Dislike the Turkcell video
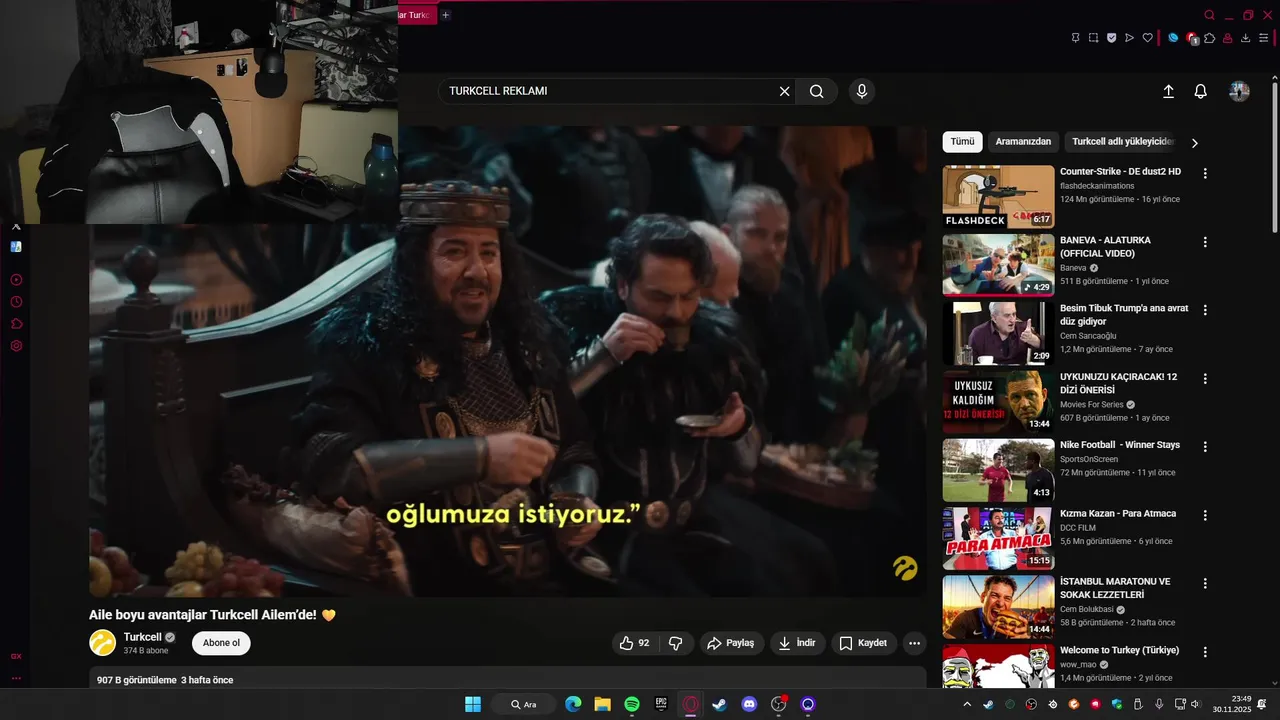The height and width of the screenshot is (720, 1280). coord(675,643)
